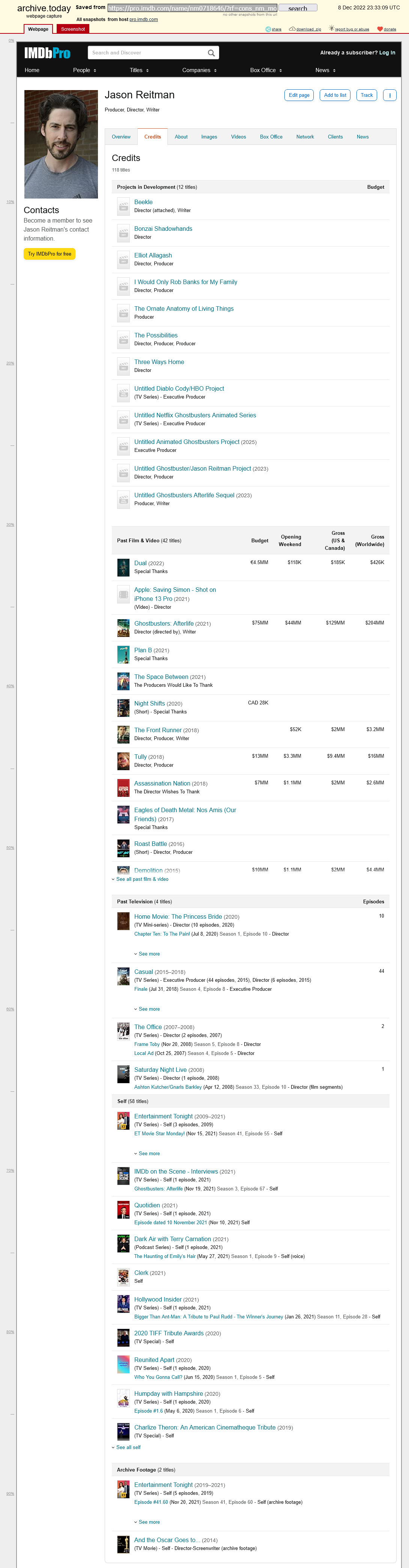Click the Edit page button
The width and height of the screenshot is (409, 1568).
pos(299,95)
